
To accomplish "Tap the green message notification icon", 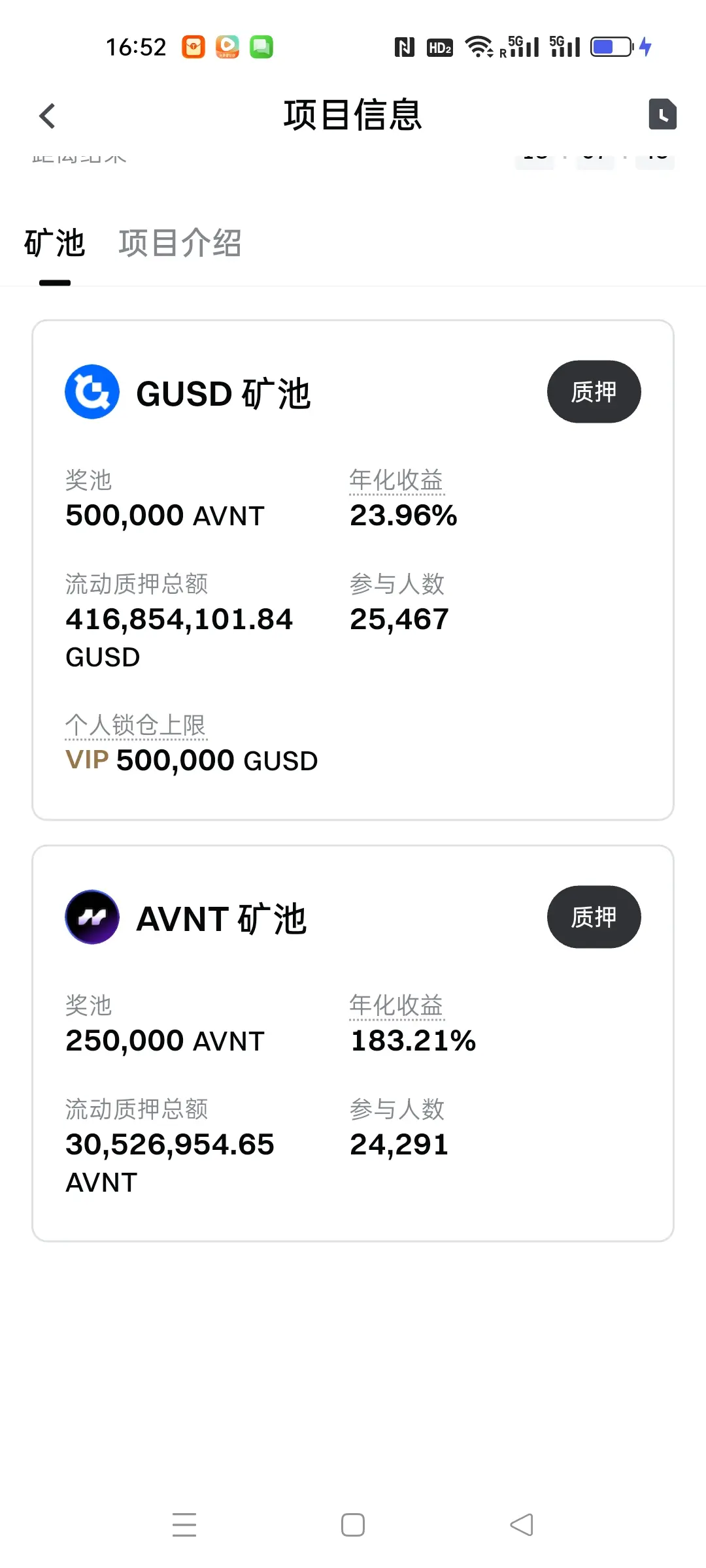I will tap(261, 47).
